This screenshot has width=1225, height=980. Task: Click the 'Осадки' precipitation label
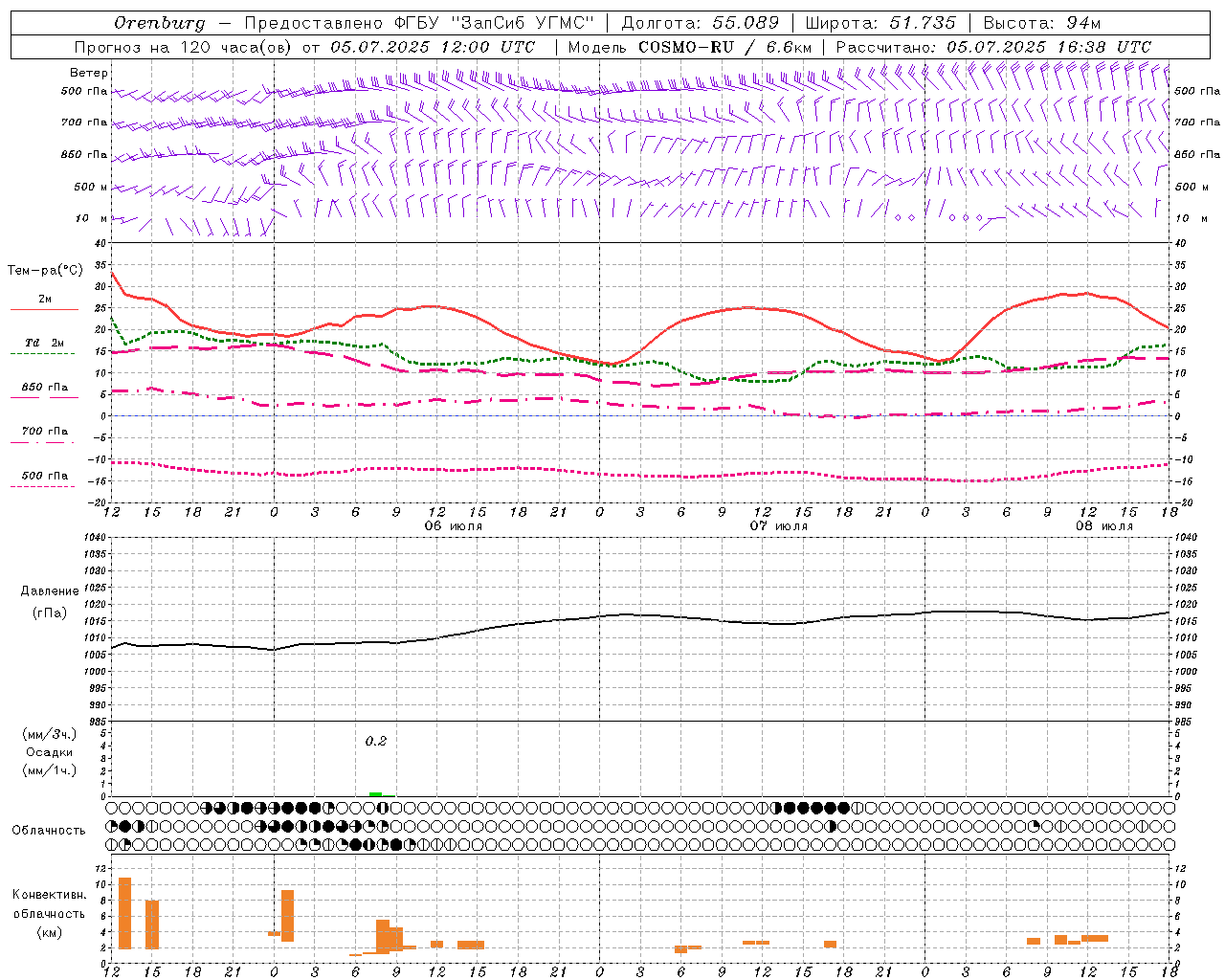tap(50, 752)
